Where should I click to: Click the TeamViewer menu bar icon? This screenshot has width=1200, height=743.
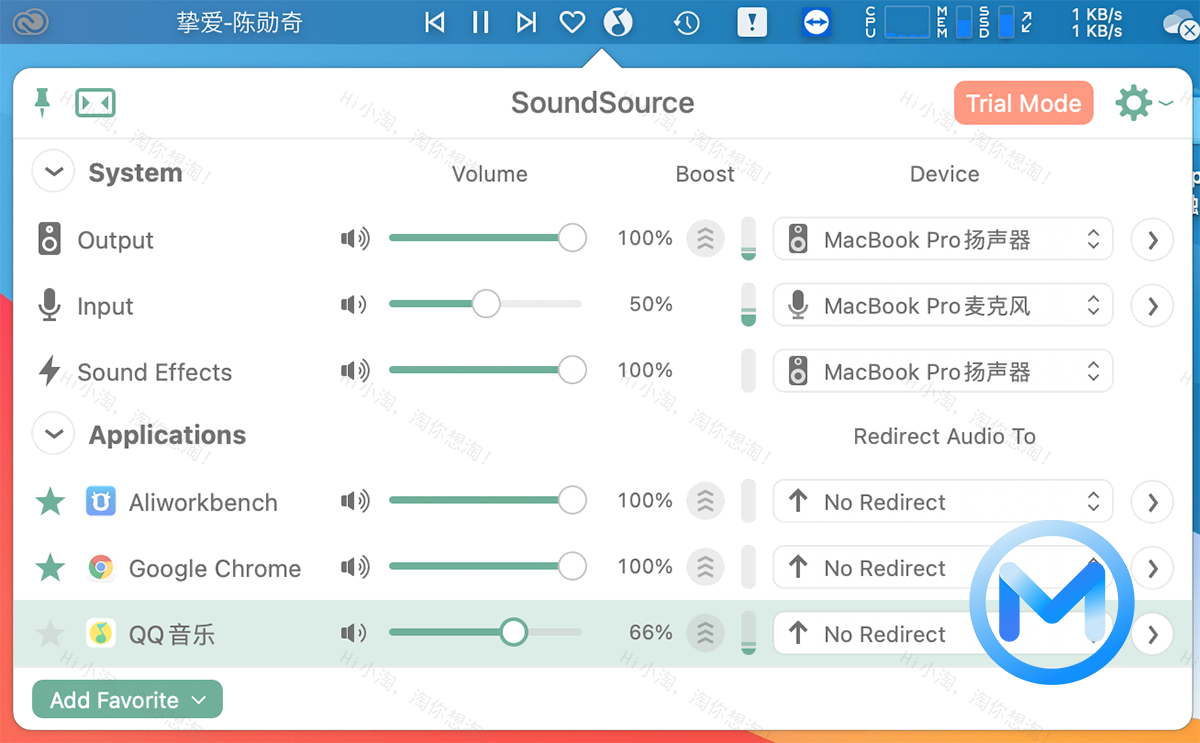click(816, 22)
